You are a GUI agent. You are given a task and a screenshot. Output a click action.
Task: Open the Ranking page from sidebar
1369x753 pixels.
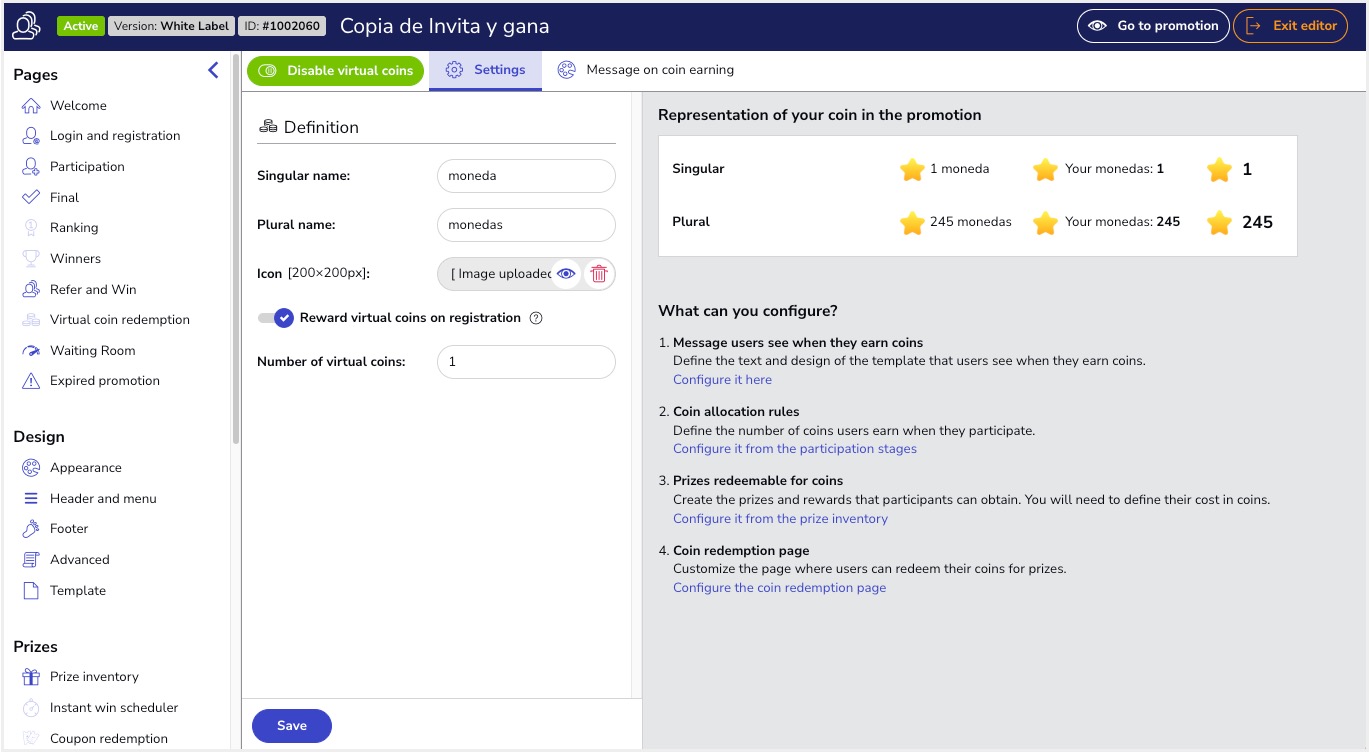74,228
